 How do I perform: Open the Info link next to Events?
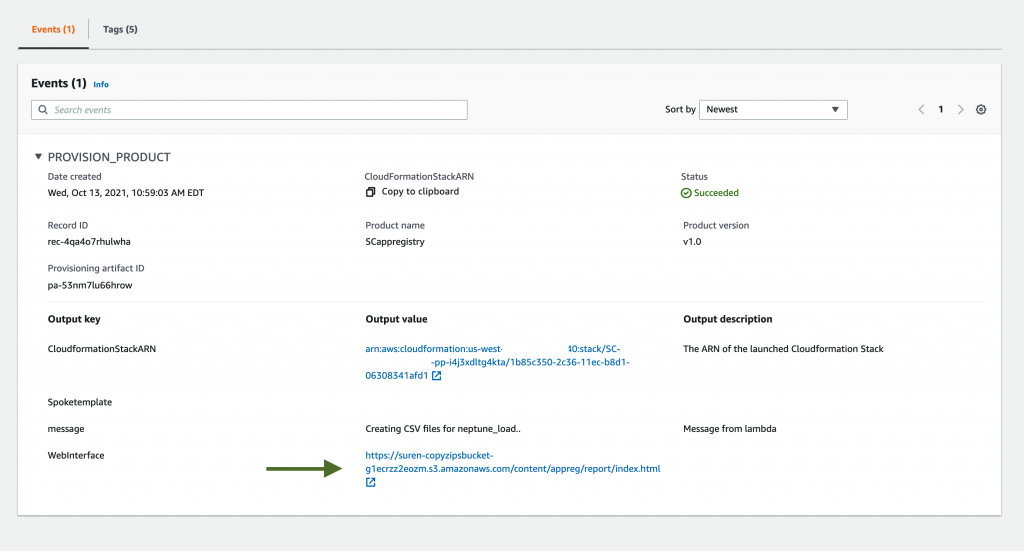(x=101, y=84)
